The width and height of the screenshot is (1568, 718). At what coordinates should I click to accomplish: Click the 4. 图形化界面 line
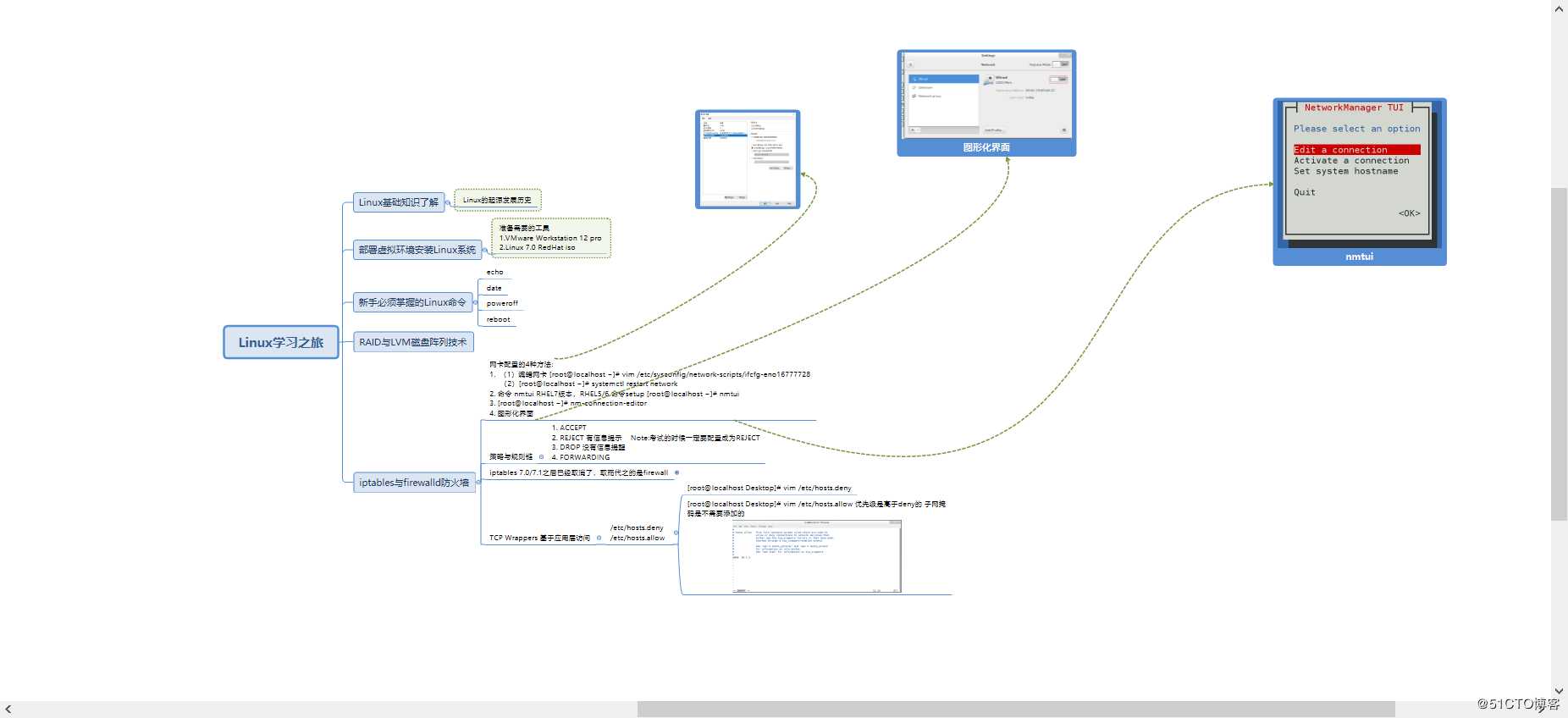pos(511,414)
